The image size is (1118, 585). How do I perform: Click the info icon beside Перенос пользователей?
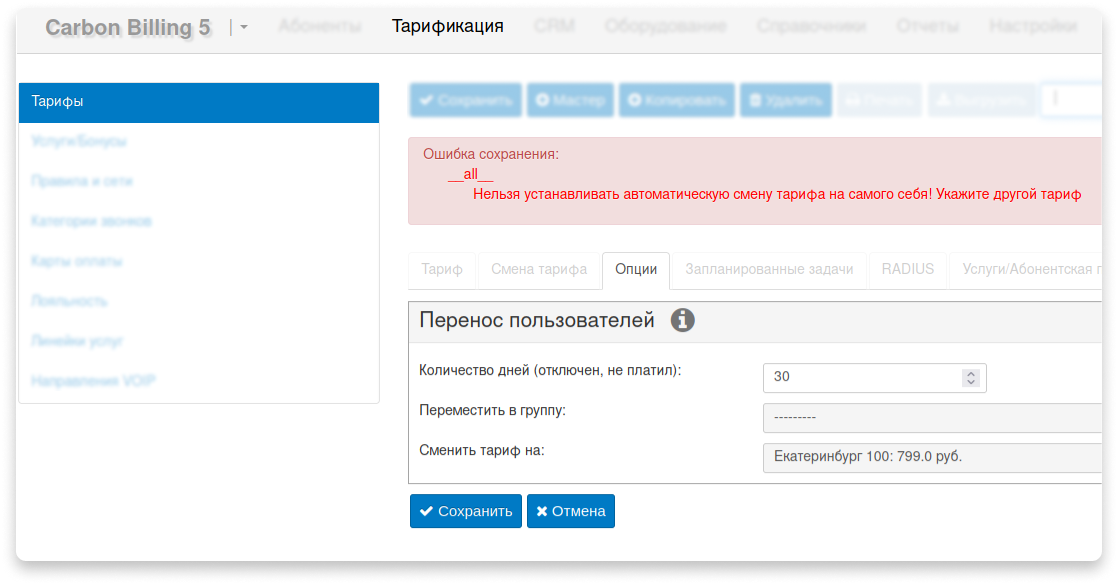click(x=682, y=320)
